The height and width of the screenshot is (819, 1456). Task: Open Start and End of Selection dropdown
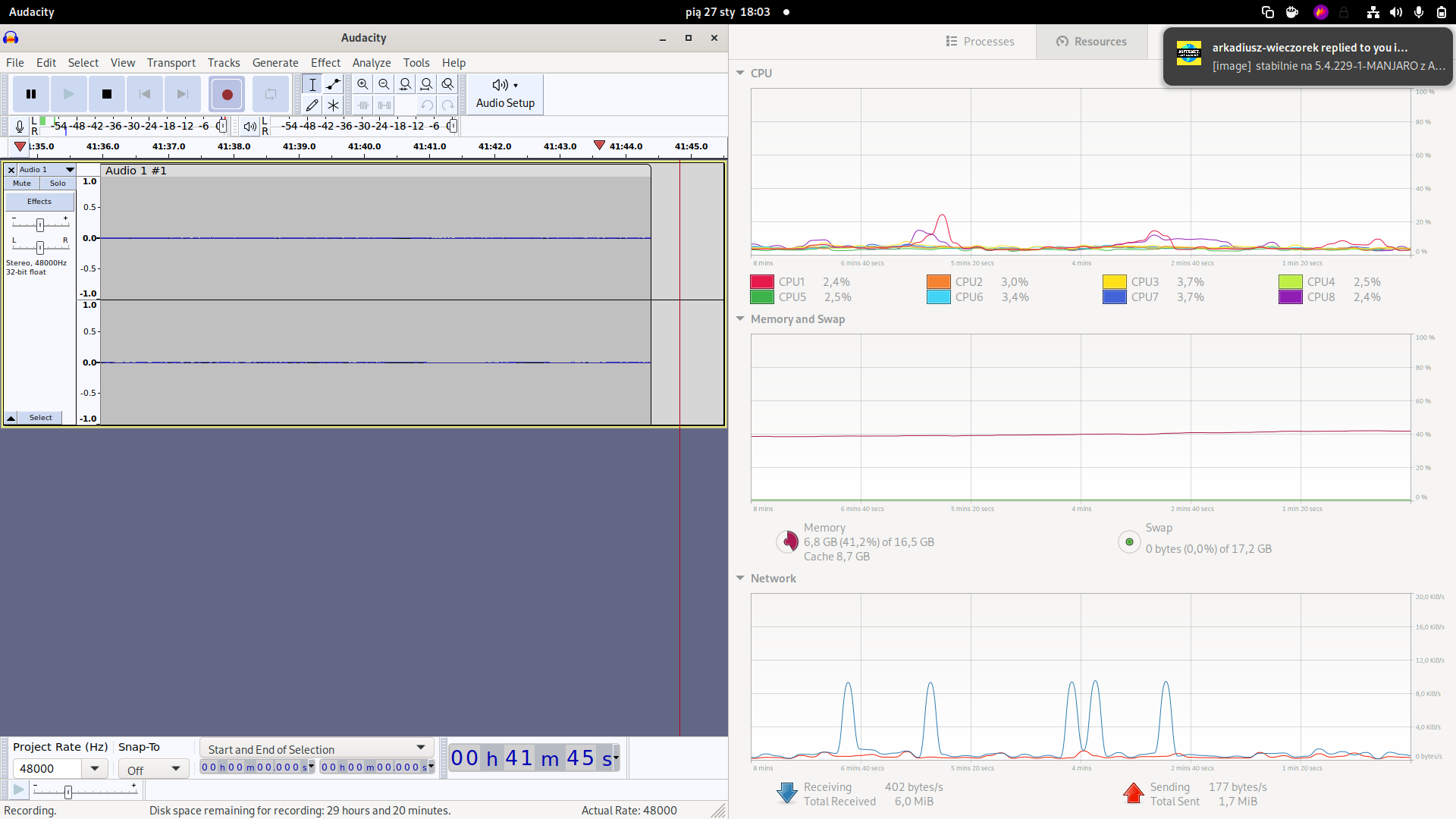[316, 749]
